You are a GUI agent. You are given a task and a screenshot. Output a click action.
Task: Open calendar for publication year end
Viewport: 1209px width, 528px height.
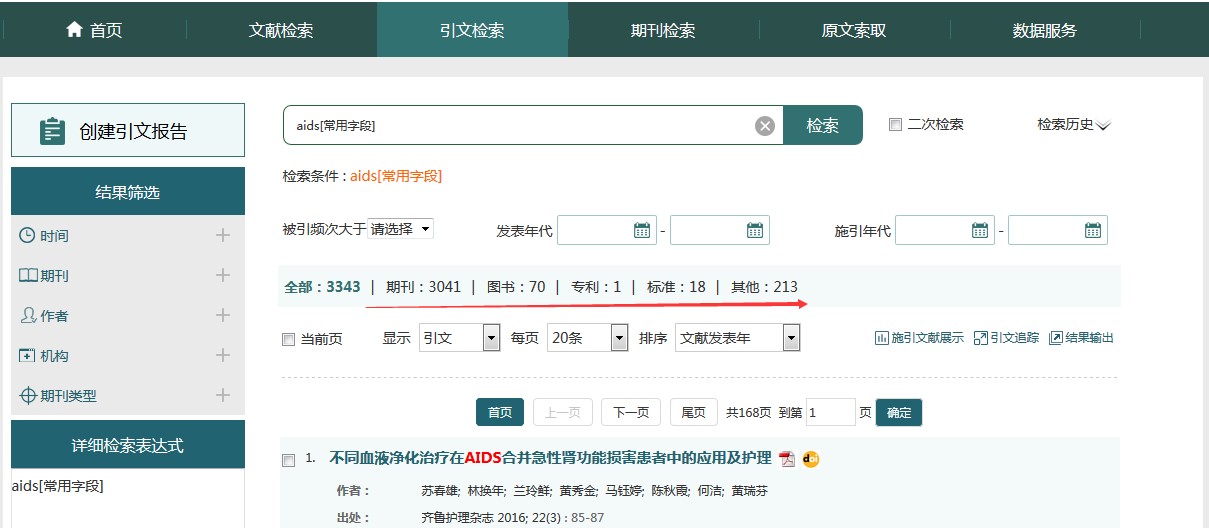(755, 230)
